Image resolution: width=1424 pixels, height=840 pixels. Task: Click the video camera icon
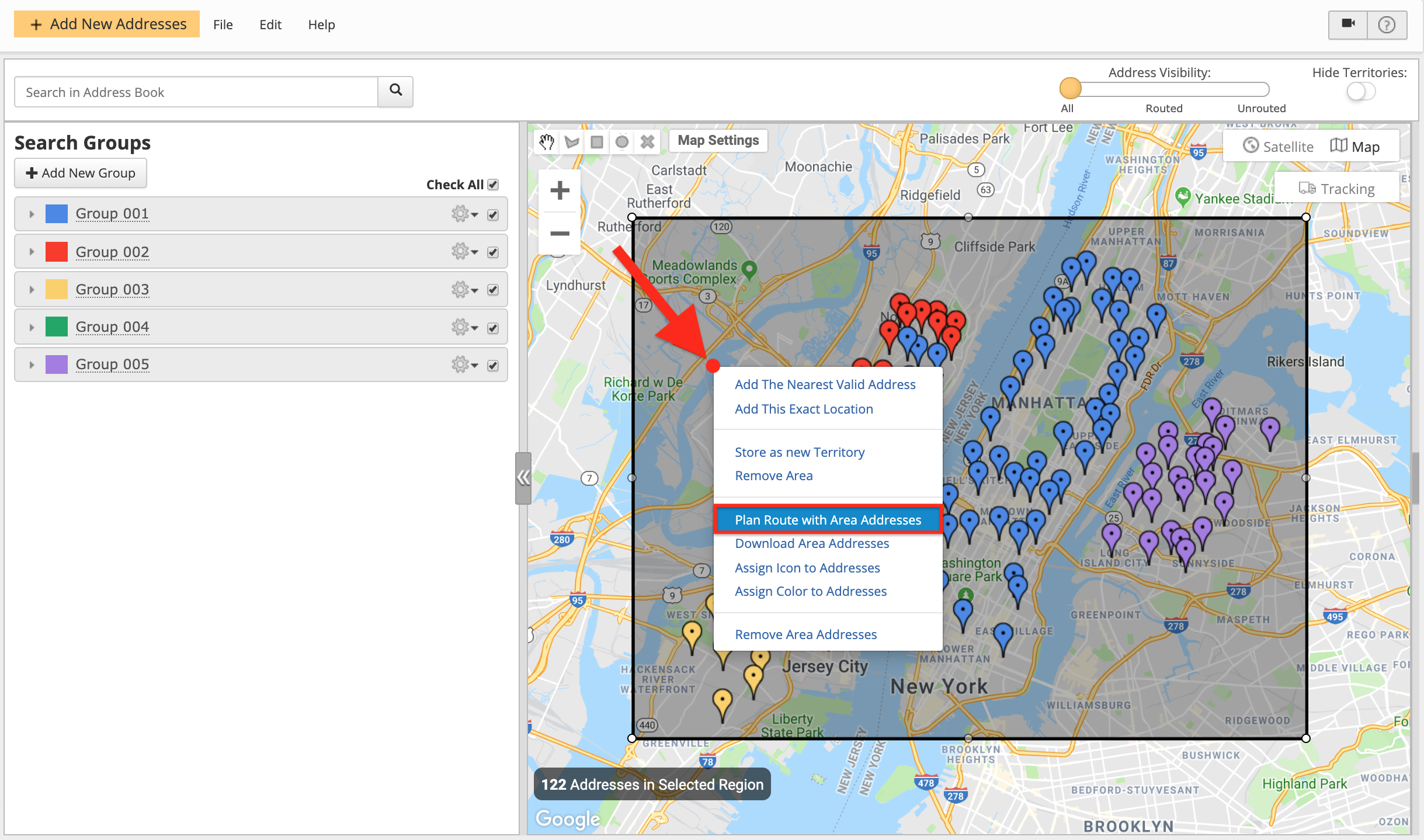pyautogui.click(x=1348, y=25)
